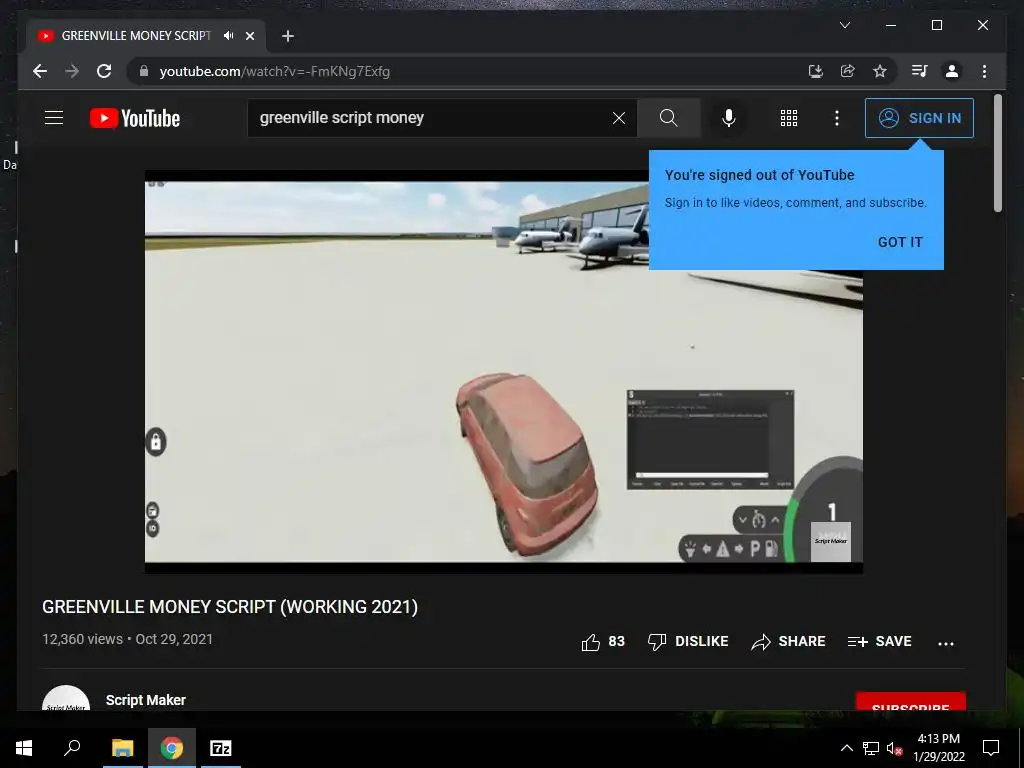Subscribe to Script Maker channel
1024x768 pixels.
910,702
